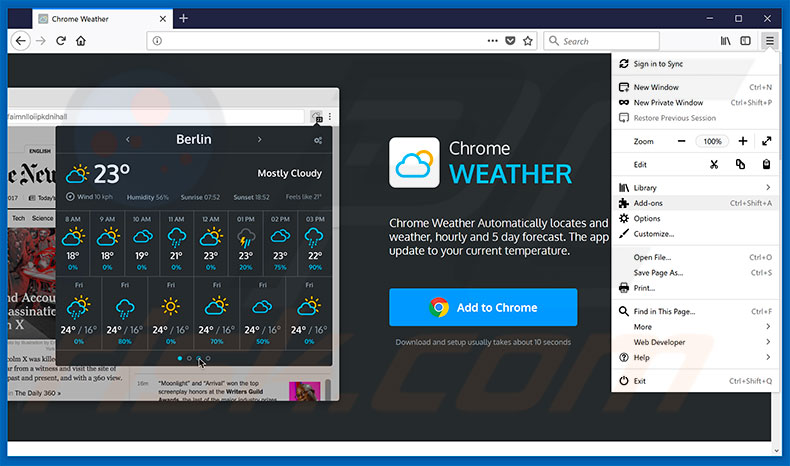This screenshot has width=790, height=466.
Task: Save page to Pocket
Action: (510, 41)
